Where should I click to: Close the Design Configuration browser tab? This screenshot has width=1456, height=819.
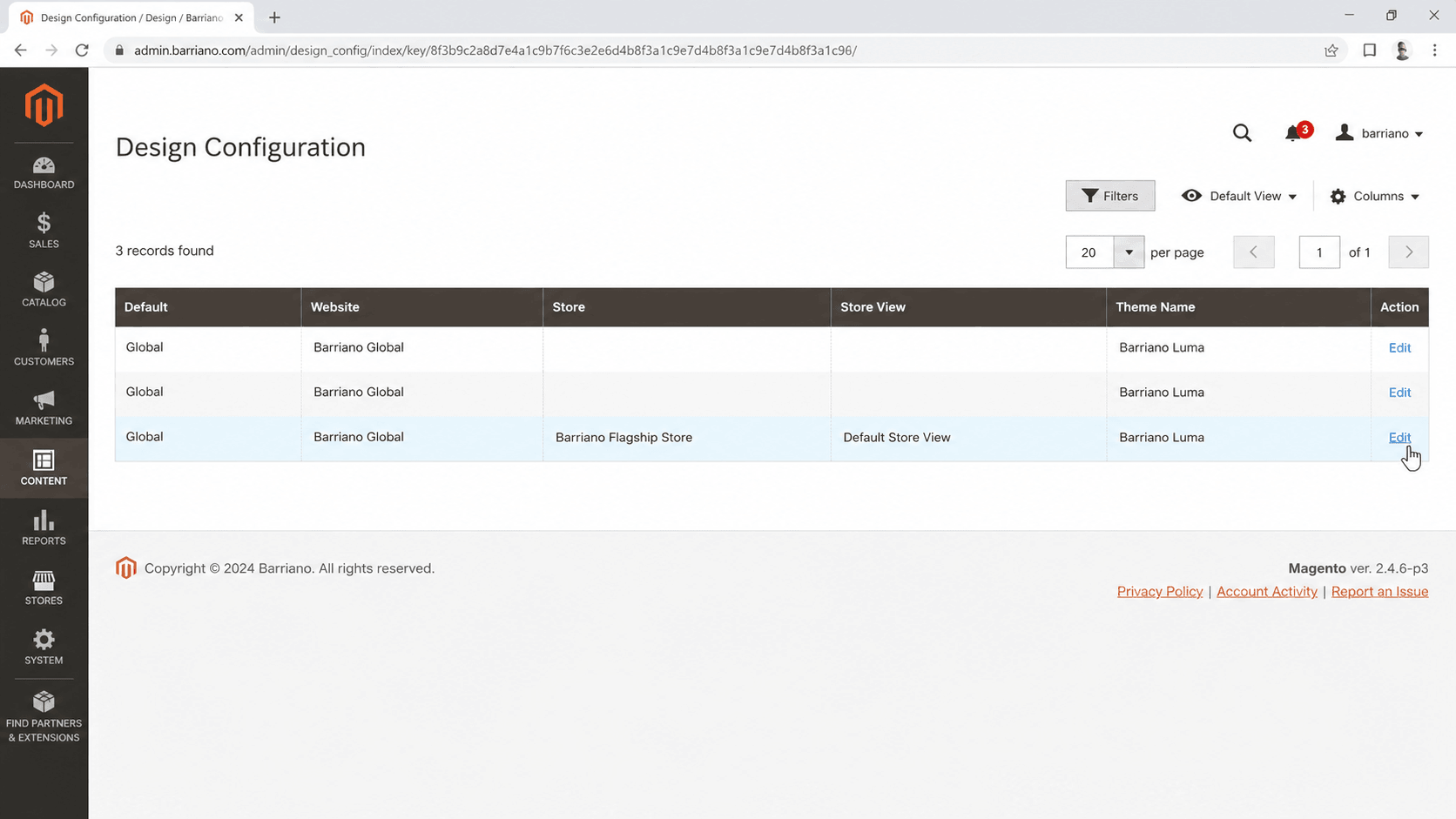(239, 17)
